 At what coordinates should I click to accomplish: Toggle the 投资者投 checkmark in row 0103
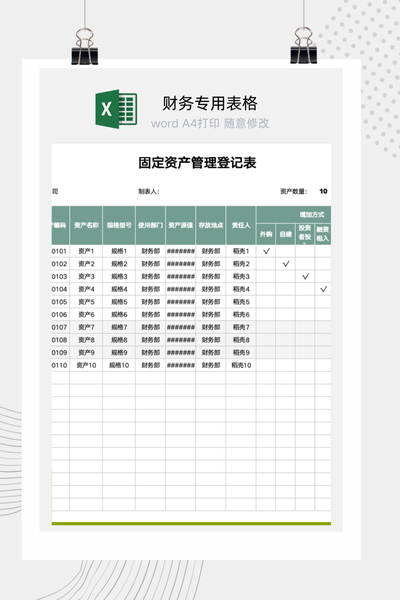[305, 276]
